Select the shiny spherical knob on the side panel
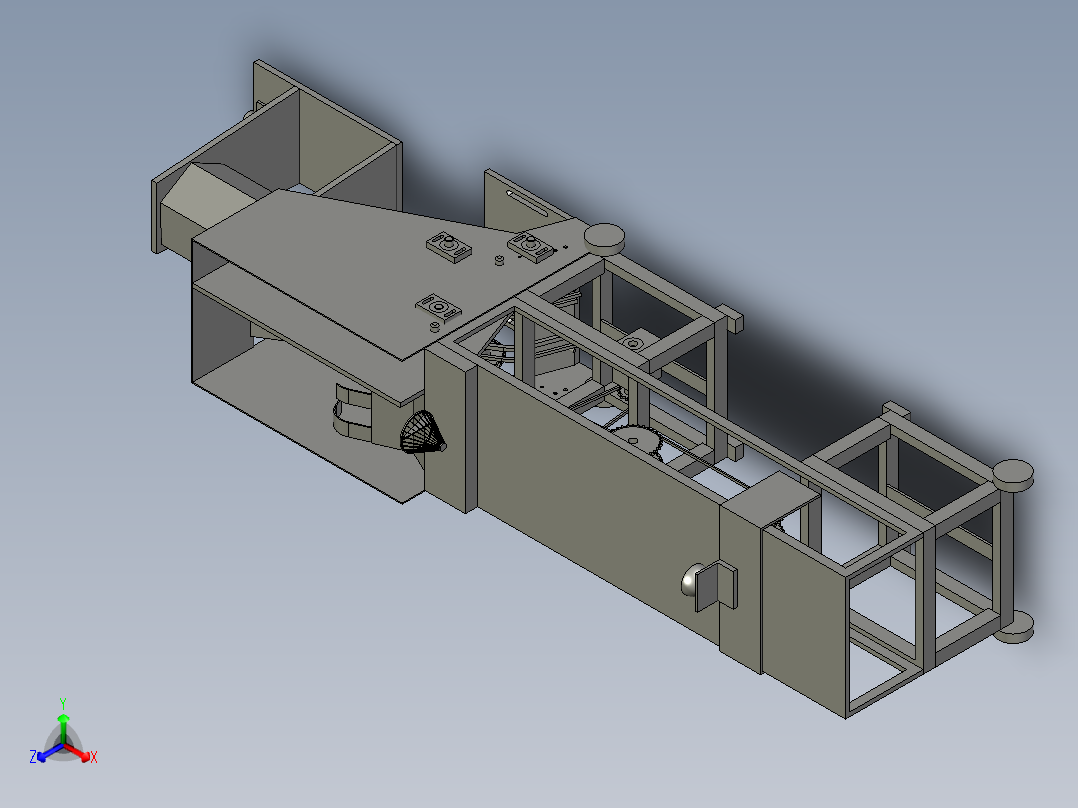This screenshot has width=1078, height=808. pyautogui.click(x=692, y=580)
